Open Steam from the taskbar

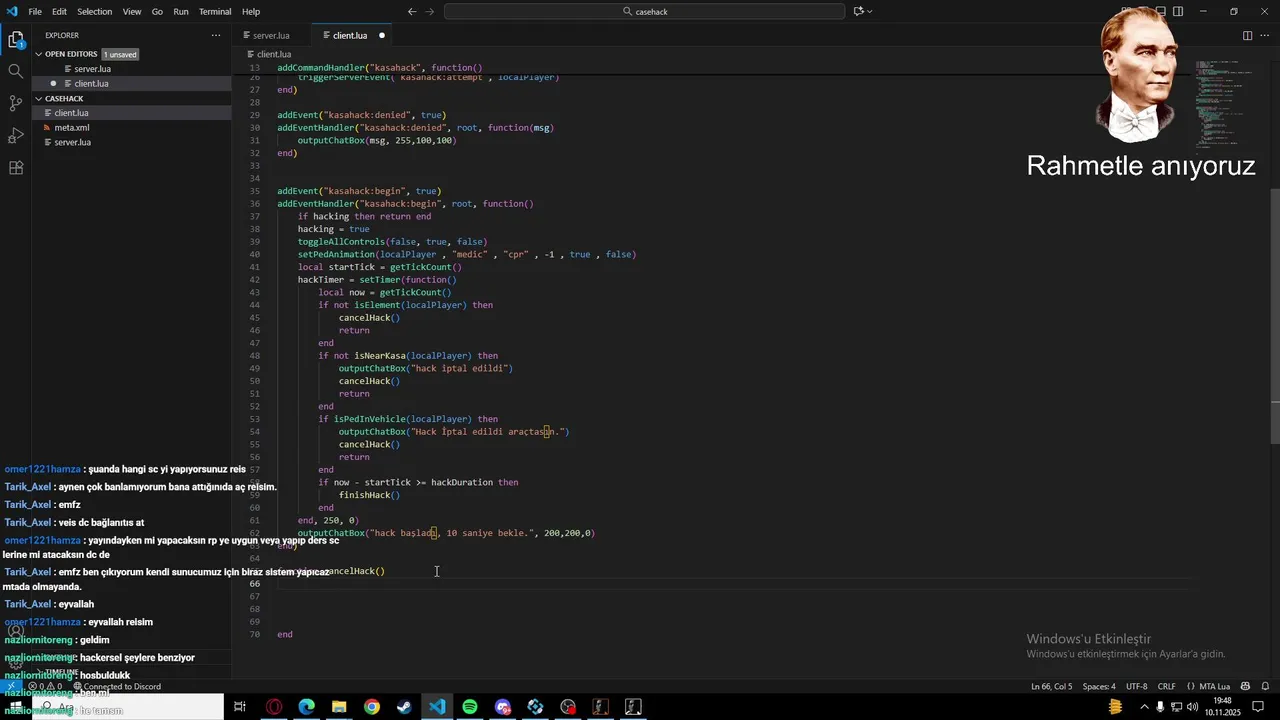[404, 707]
